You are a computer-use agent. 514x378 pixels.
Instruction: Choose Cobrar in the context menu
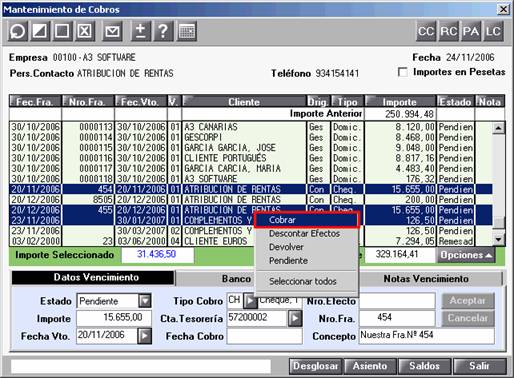pyautogui.click(x=307, y=220)
